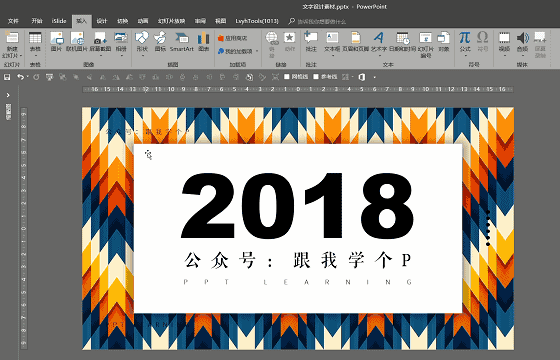Viewport: 560px width, 360px height.
Task: Switch to the 开始 Home tab
Action: point(37,21)
